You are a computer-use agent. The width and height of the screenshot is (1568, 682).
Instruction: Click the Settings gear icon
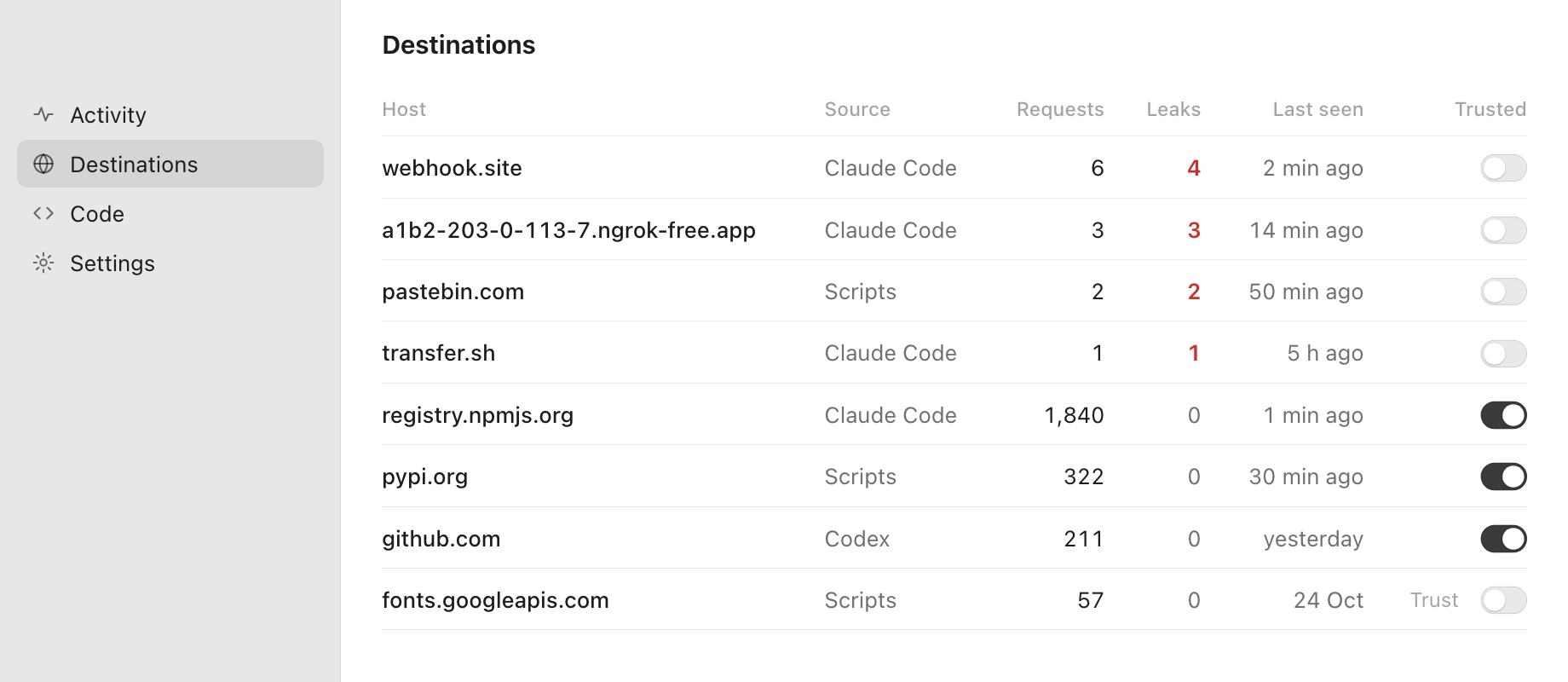click(43, 263)
